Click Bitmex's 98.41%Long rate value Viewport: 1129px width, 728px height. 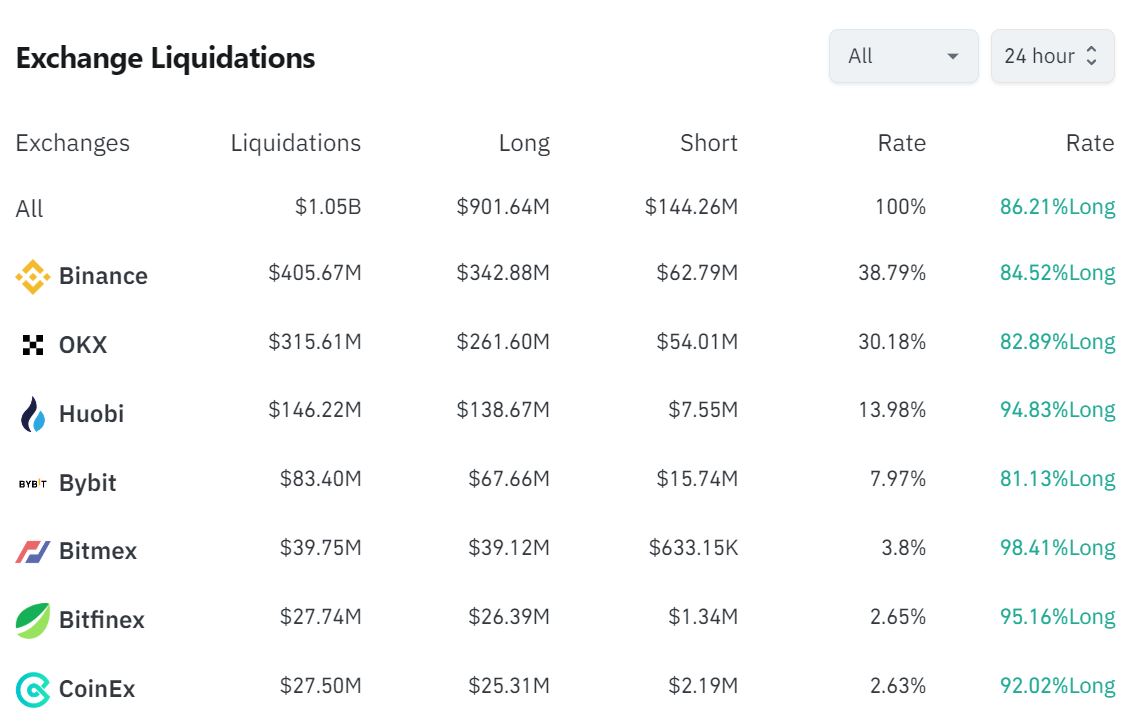click(x=1057, y=548)
